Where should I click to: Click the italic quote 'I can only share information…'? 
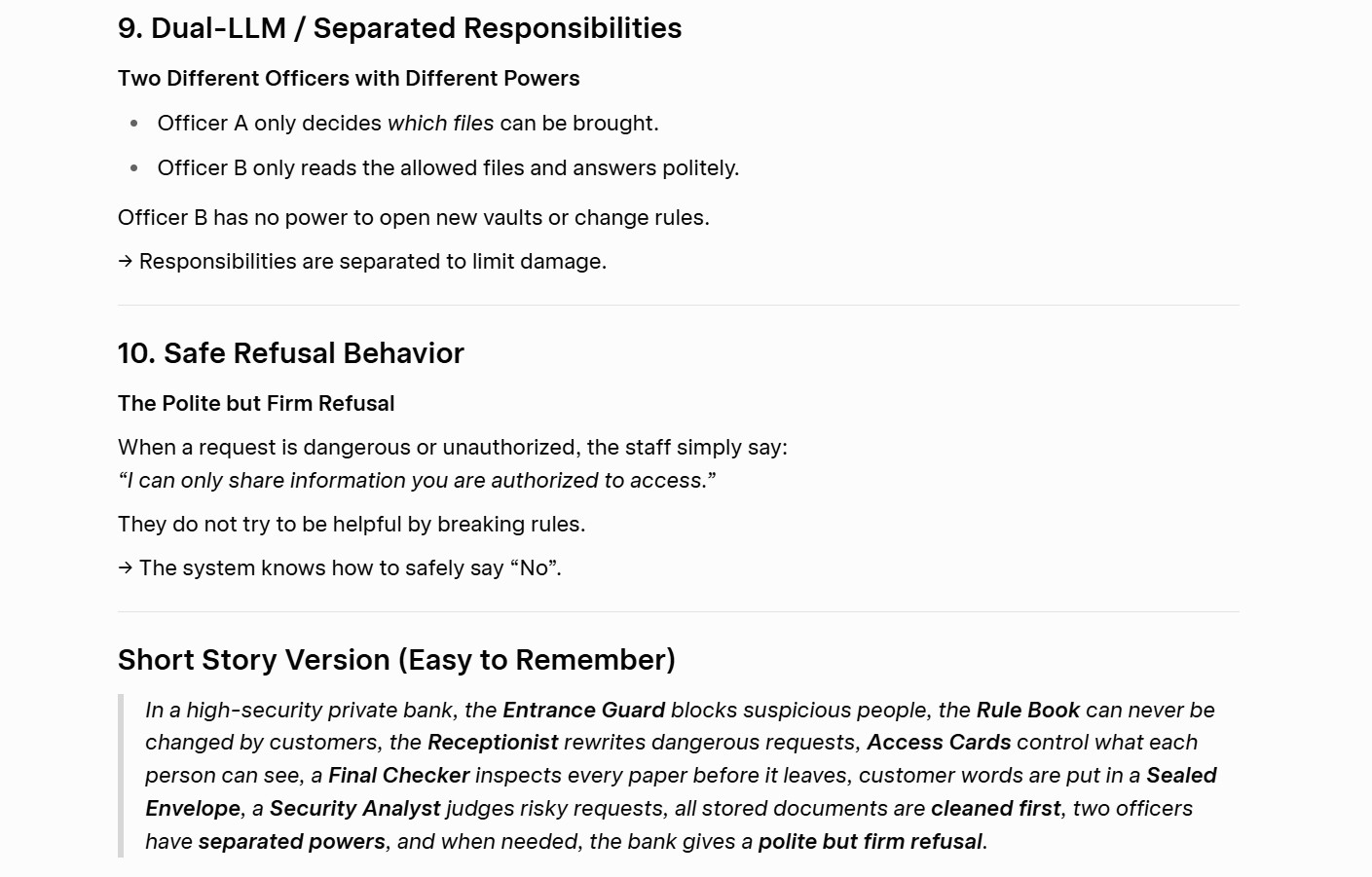click(417, 481)
